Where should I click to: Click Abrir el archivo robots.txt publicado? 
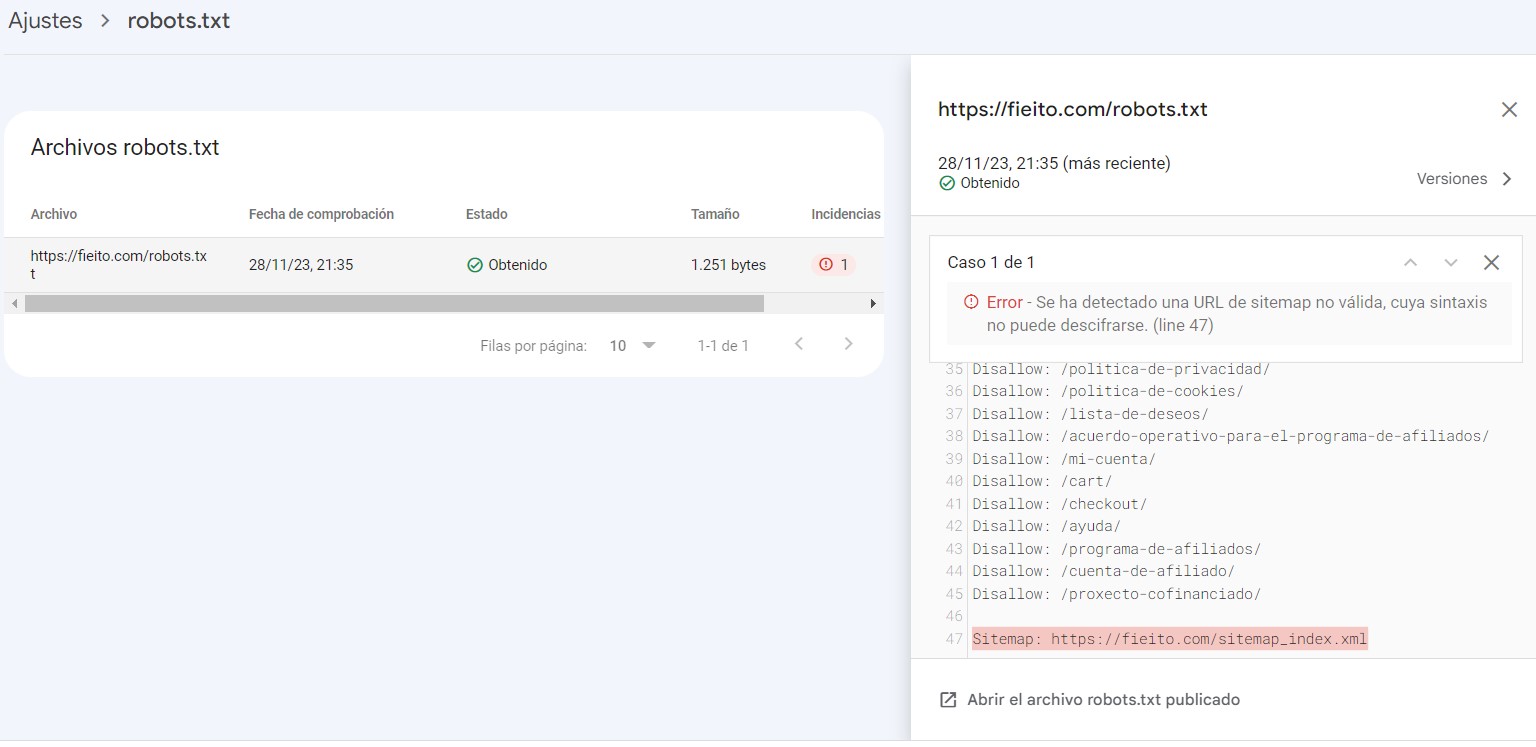pos(1104,700)
